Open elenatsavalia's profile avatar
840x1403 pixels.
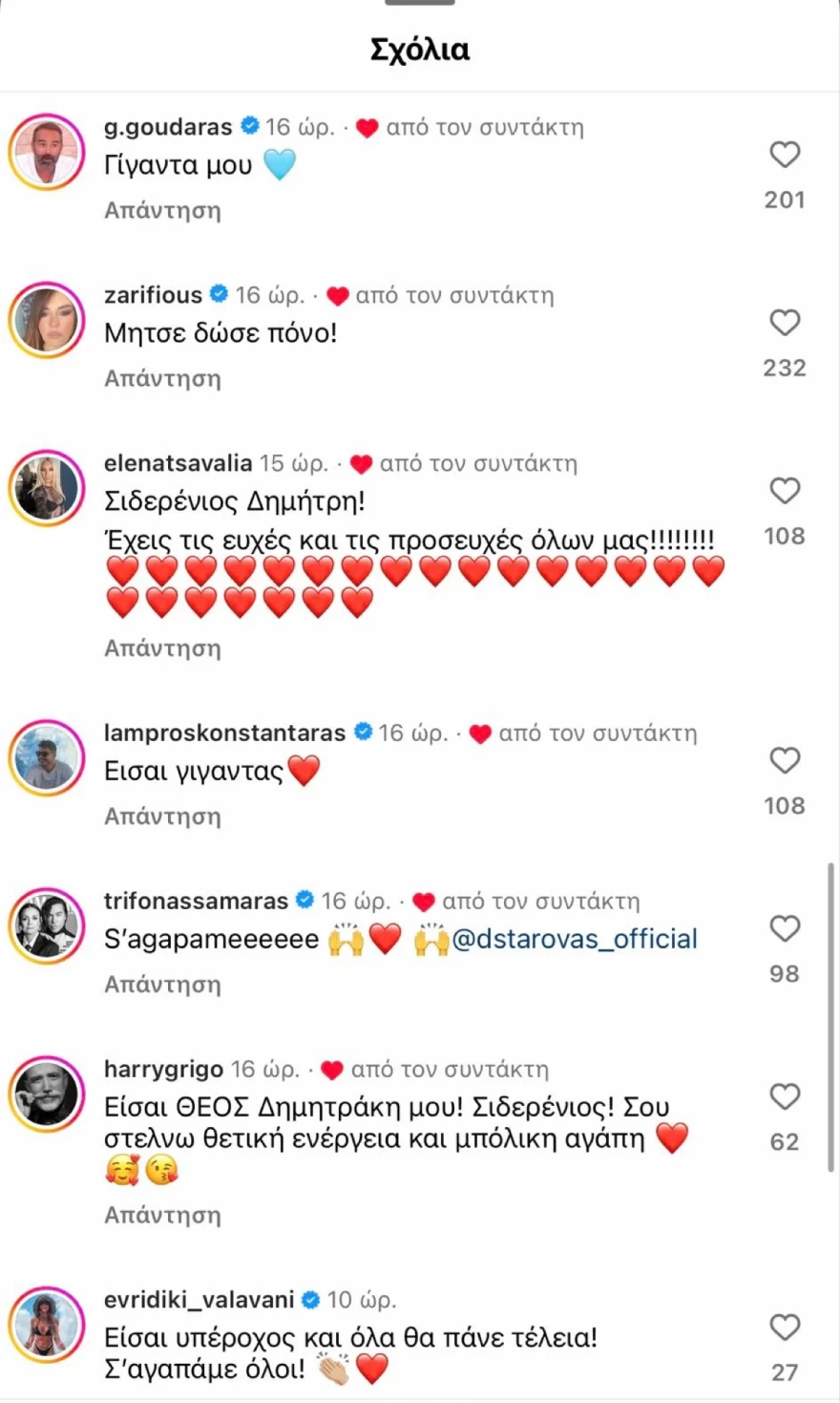tap(47, 489)
